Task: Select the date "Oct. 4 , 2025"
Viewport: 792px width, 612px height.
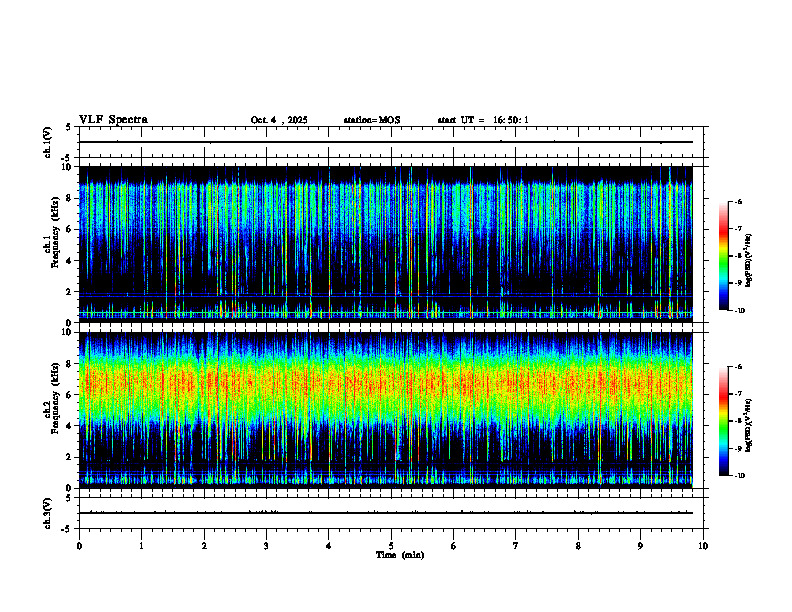Action: [x=279, y=120]
